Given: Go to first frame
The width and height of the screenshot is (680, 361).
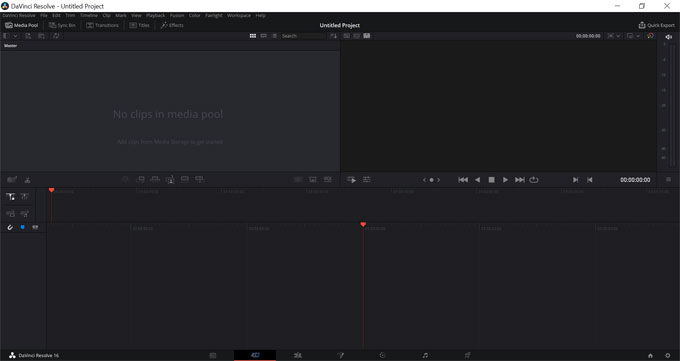Looking at the screenshot, I should tap(463, 180).
